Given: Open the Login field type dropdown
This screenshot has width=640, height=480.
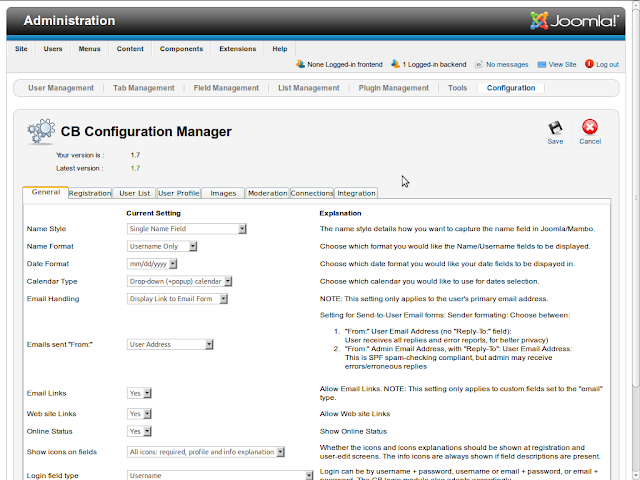Looking at the screenshot, I should click(220, 476).
